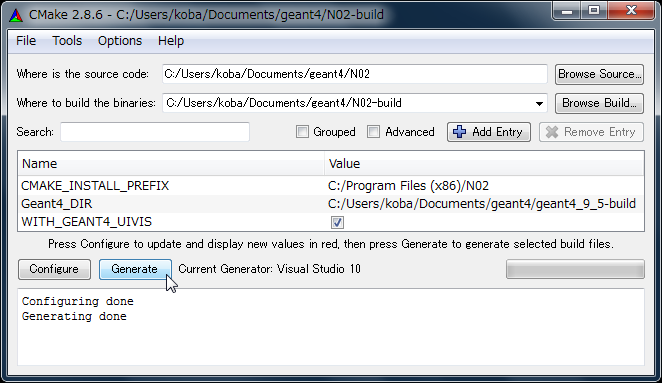662x383 pixels.
Task: Select the Geant4_DIR entry name
Action: (x=57, y=204)
